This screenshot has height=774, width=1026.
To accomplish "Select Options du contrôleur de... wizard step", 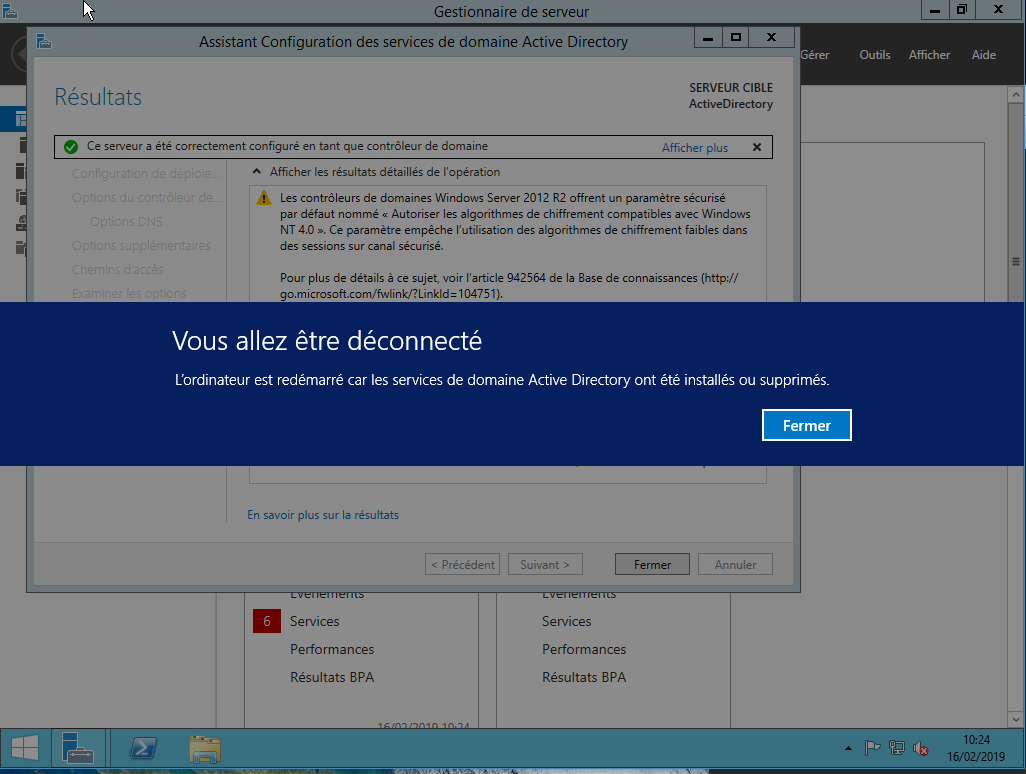I will (147, 198).
